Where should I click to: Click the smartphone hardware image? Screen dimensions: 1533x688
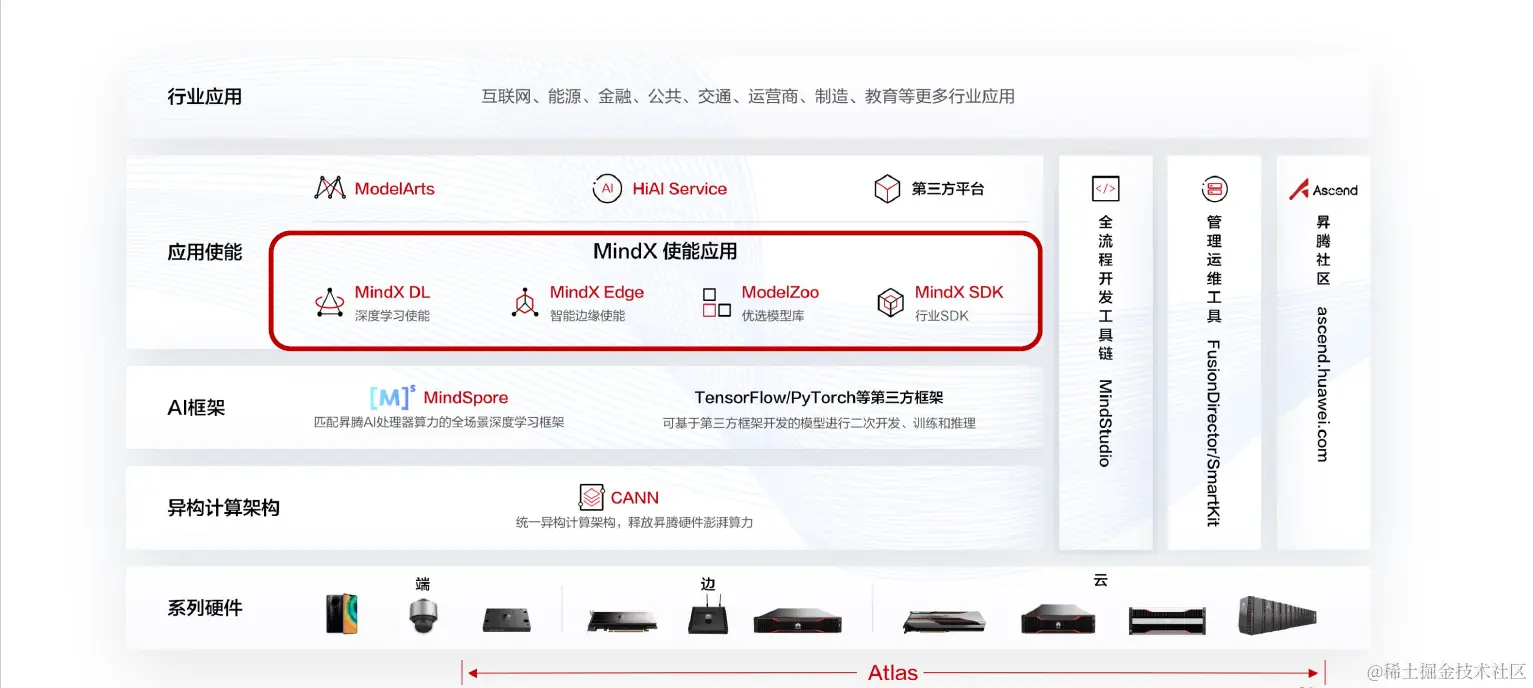pos(342,613)
